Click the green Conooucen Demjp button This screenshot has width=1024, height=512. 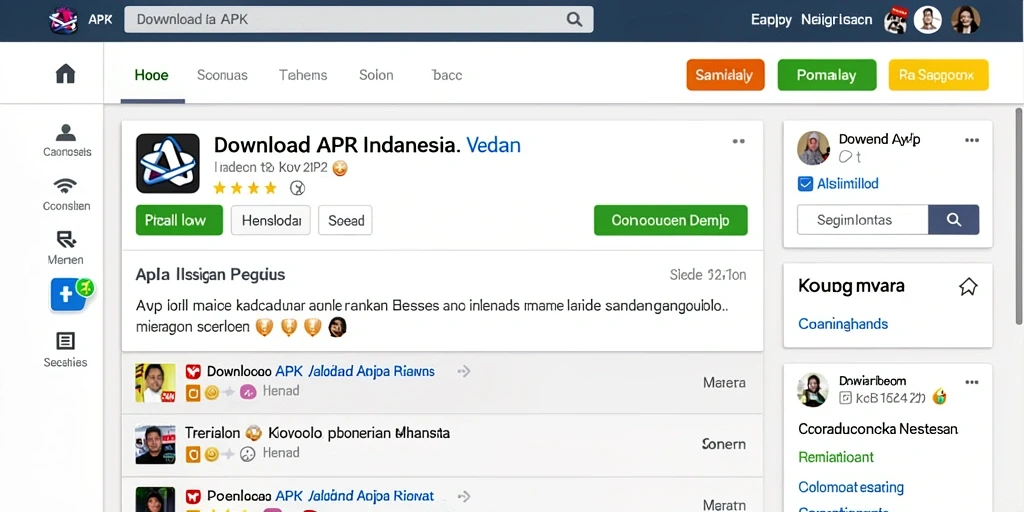pyautogui.click(x=671, y=220)
